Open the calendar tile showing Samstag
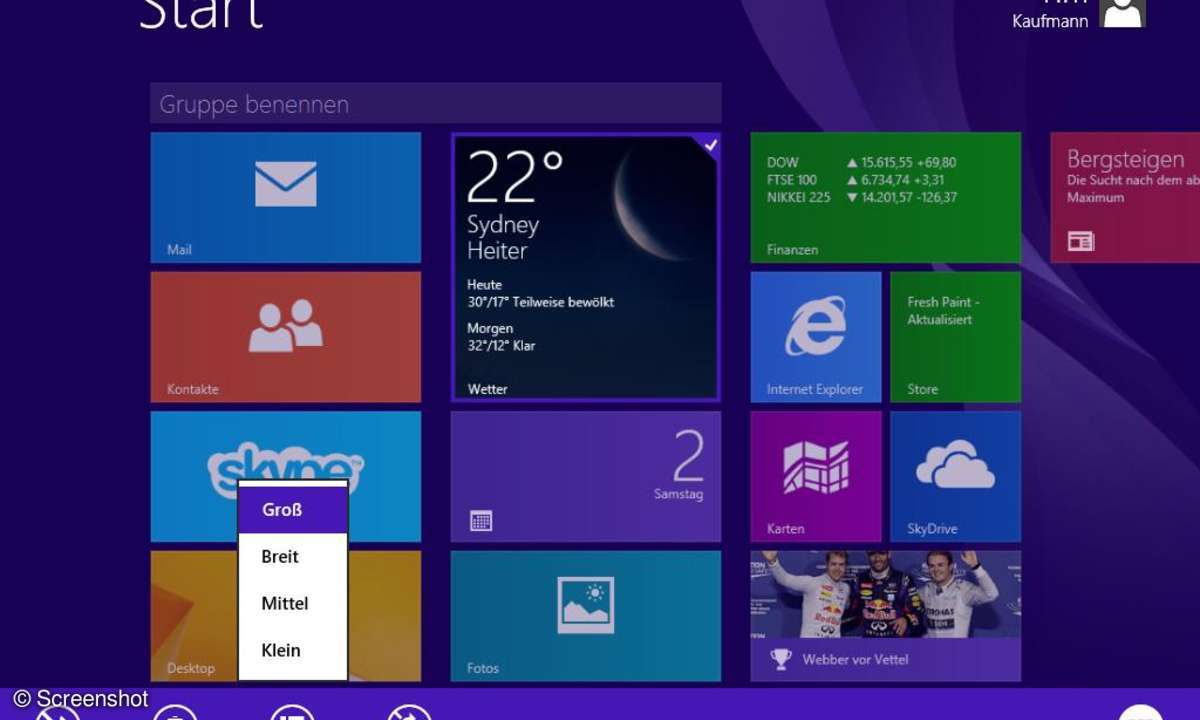 tap(586, 476)
